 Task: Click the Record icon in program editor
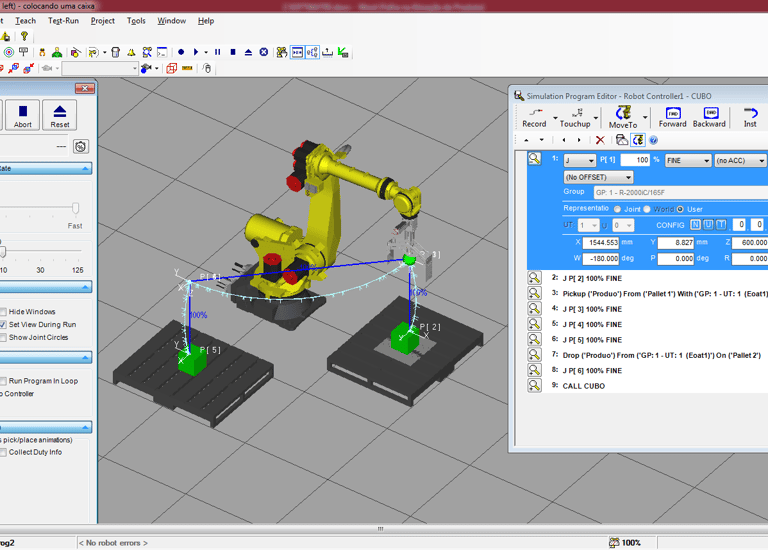534,113
